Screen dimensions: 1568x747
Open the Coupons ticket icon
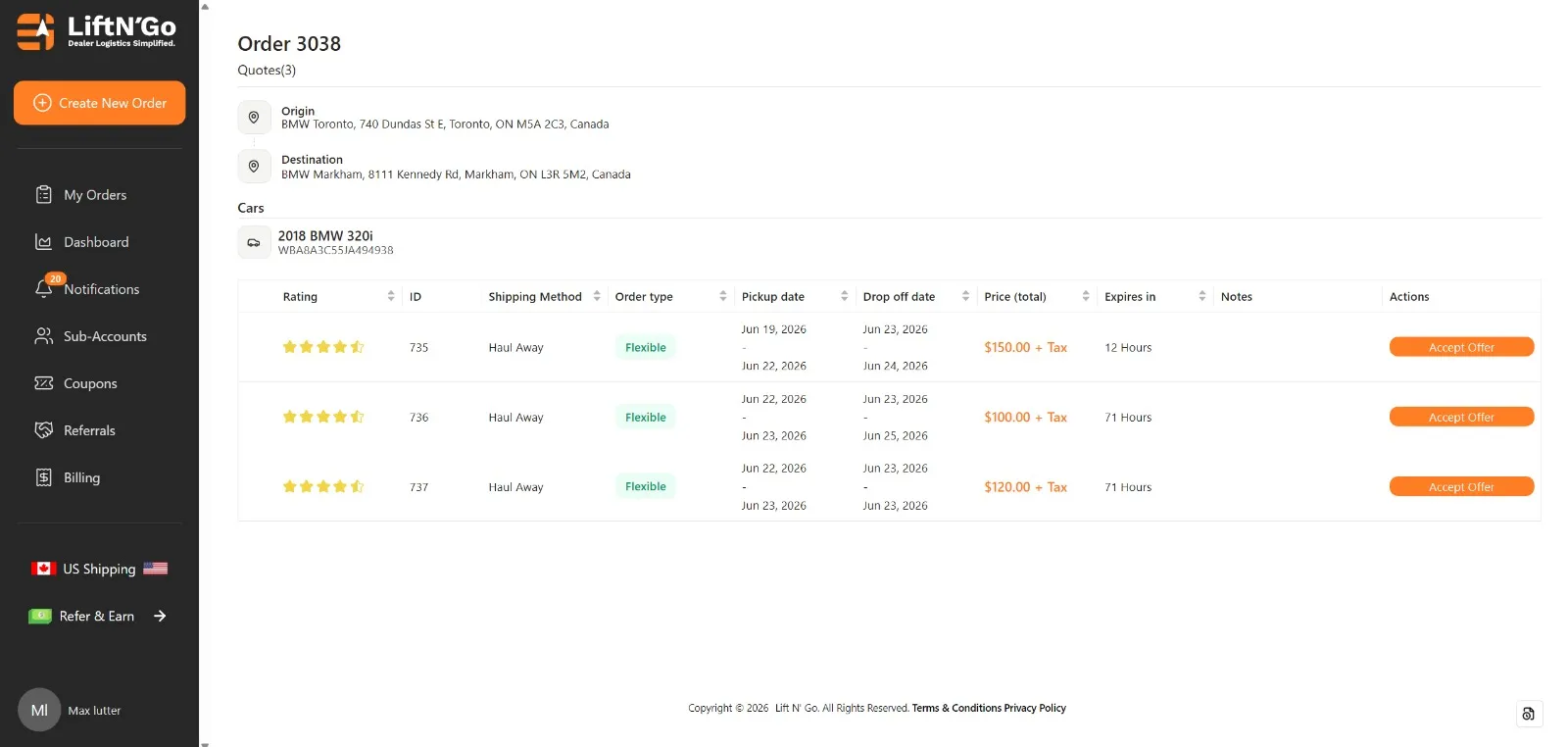[x=43, y=382]
